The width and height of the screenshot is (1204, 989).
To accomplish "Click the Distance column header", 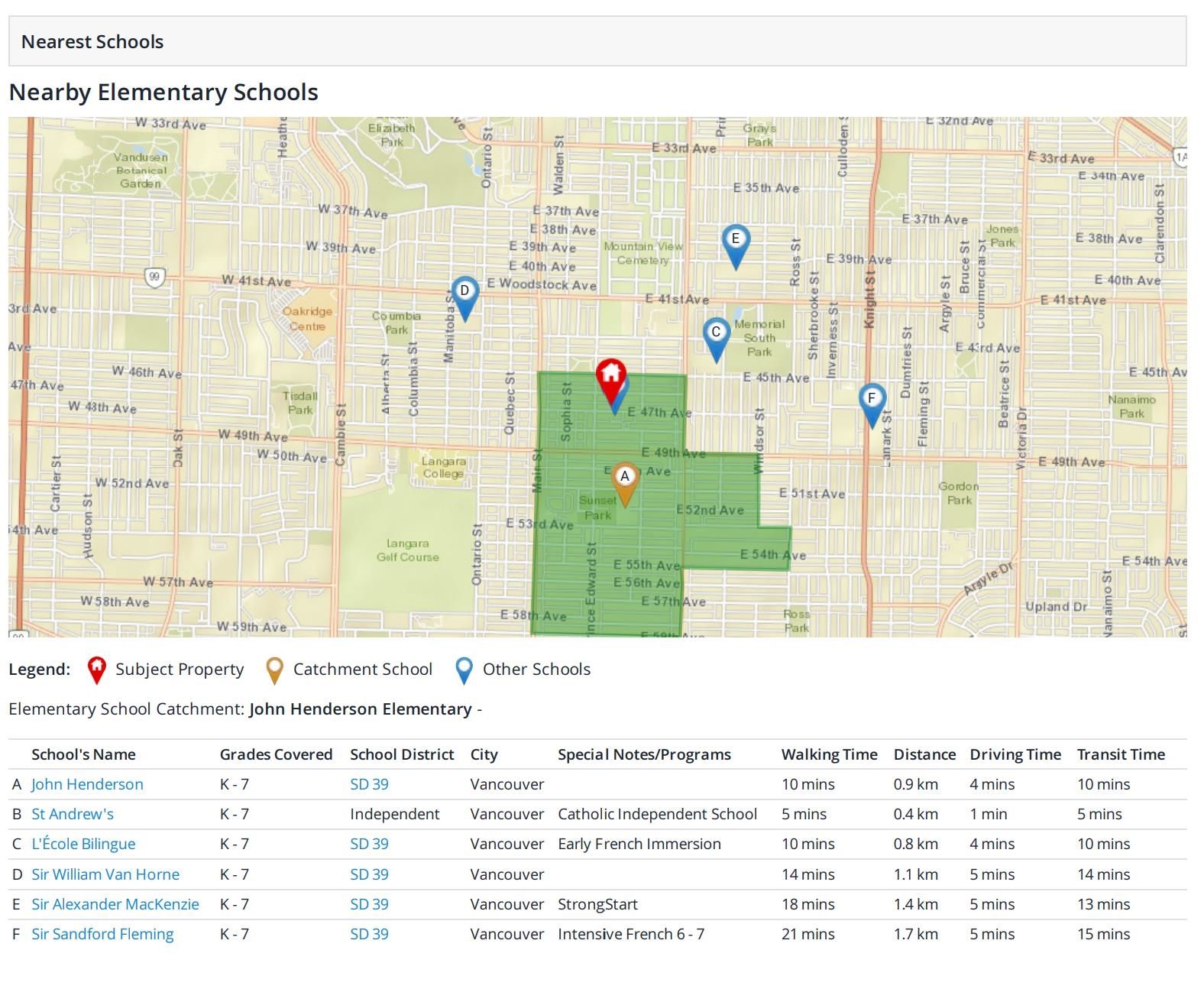I will pyautogui.click(x=924, y=754).
